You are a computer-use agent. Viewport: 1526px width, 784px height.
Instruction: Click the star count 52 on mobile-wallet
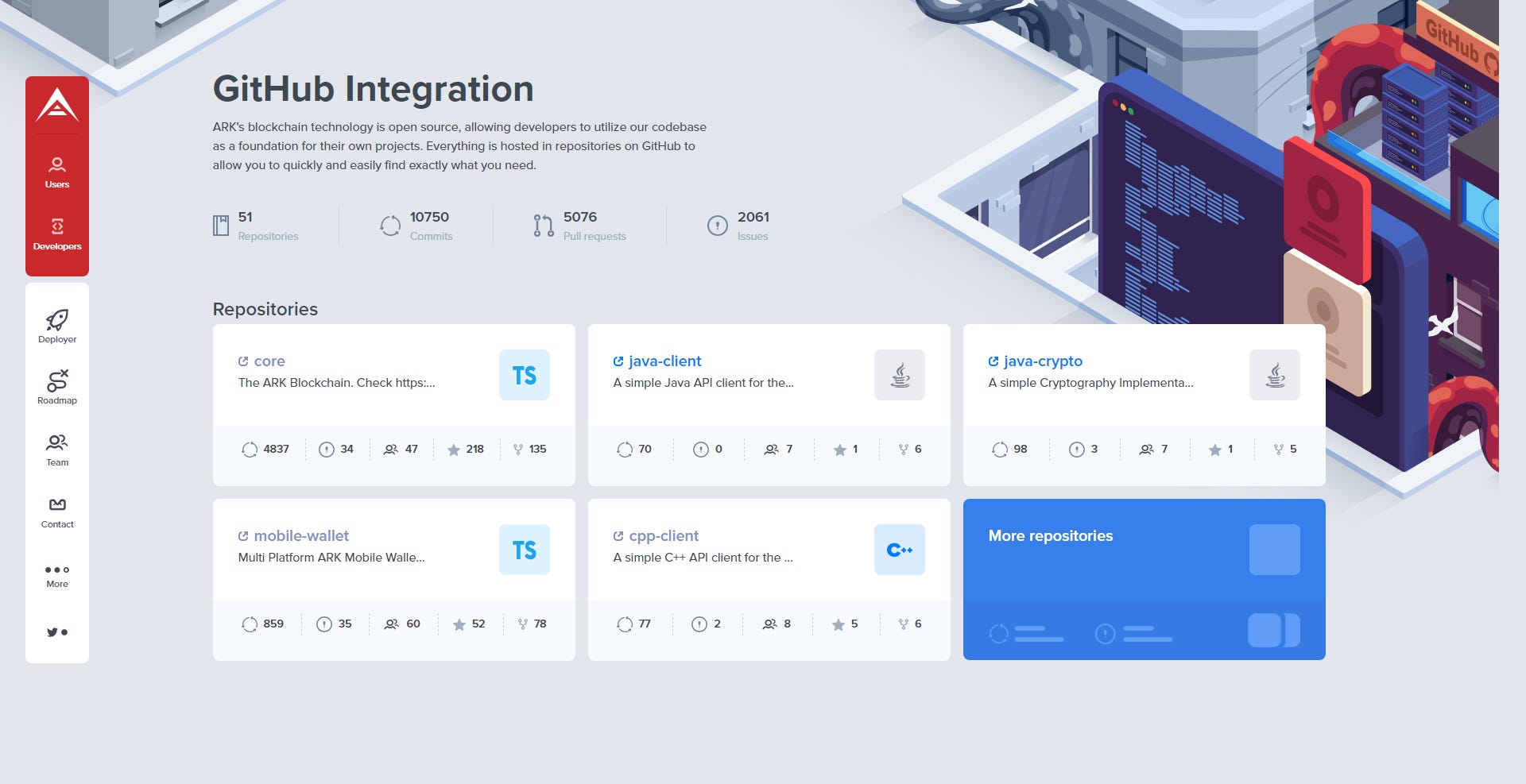469,624
